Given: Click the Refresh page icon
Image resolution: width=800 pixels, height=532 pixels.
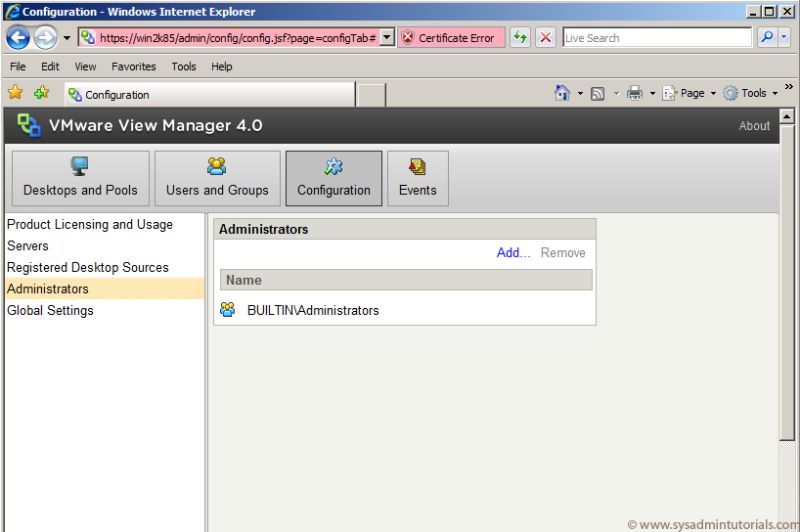Looking at the screenshot, I should point(520,37).
